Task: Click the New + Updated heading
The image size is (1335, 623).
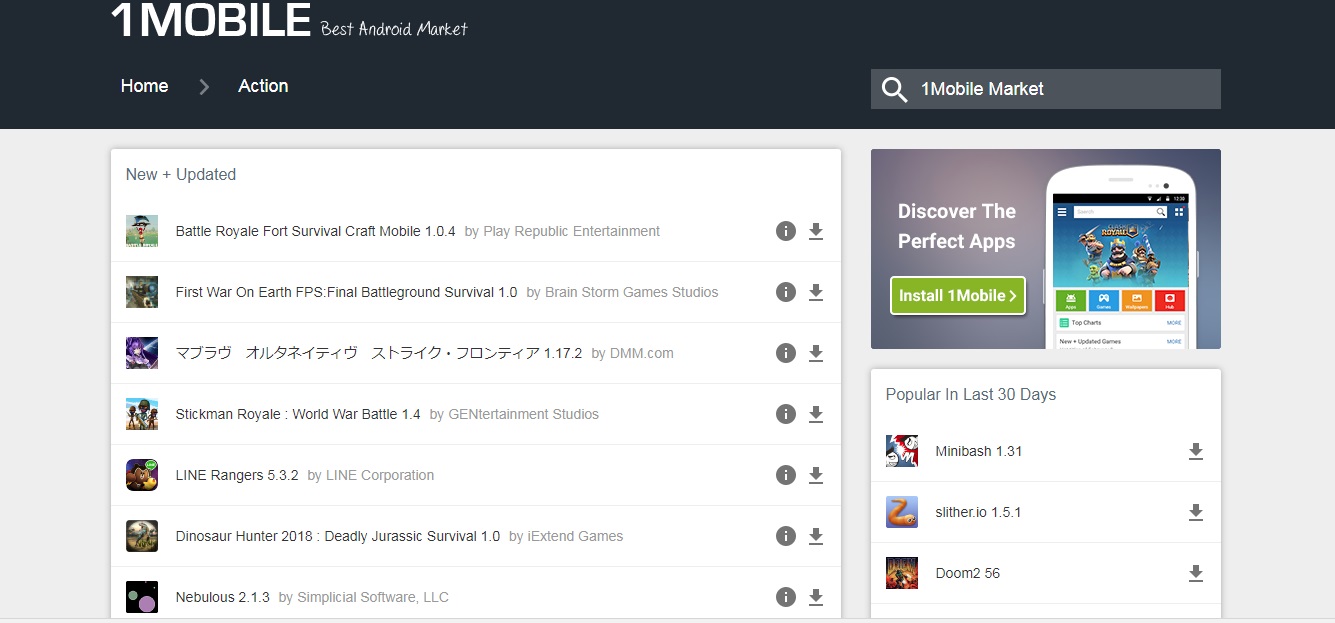Action: click(x=181, y=174)
